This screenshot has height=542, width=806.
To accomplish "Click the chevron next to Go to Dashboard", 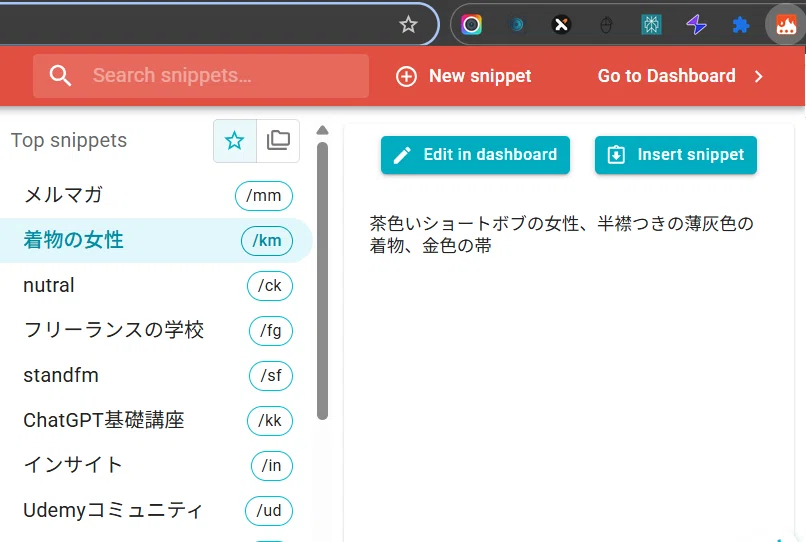I will coord(759,77).
